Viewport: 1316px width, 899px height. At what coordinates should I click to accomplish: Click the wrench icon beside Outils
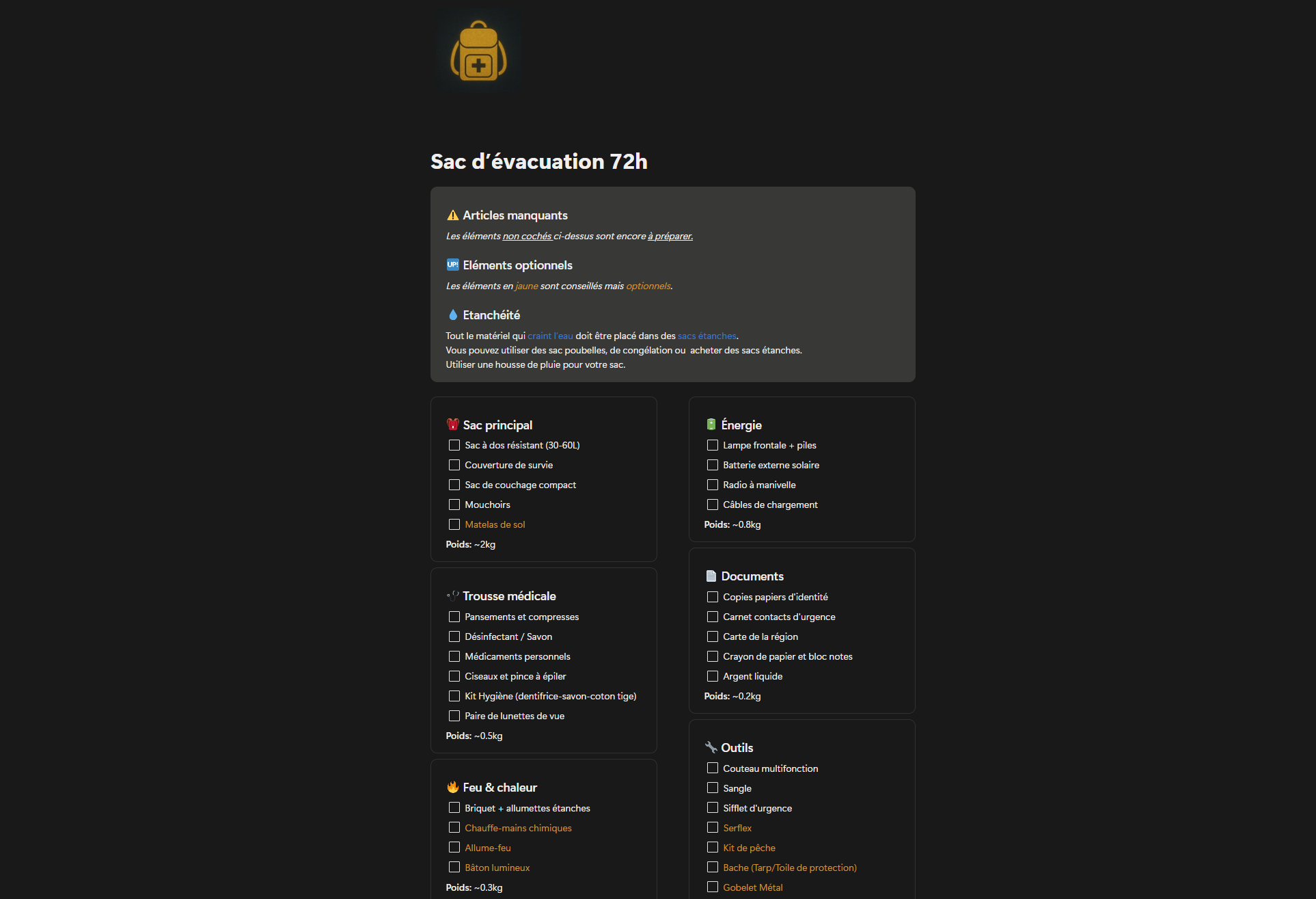click(x=711, y=747)
